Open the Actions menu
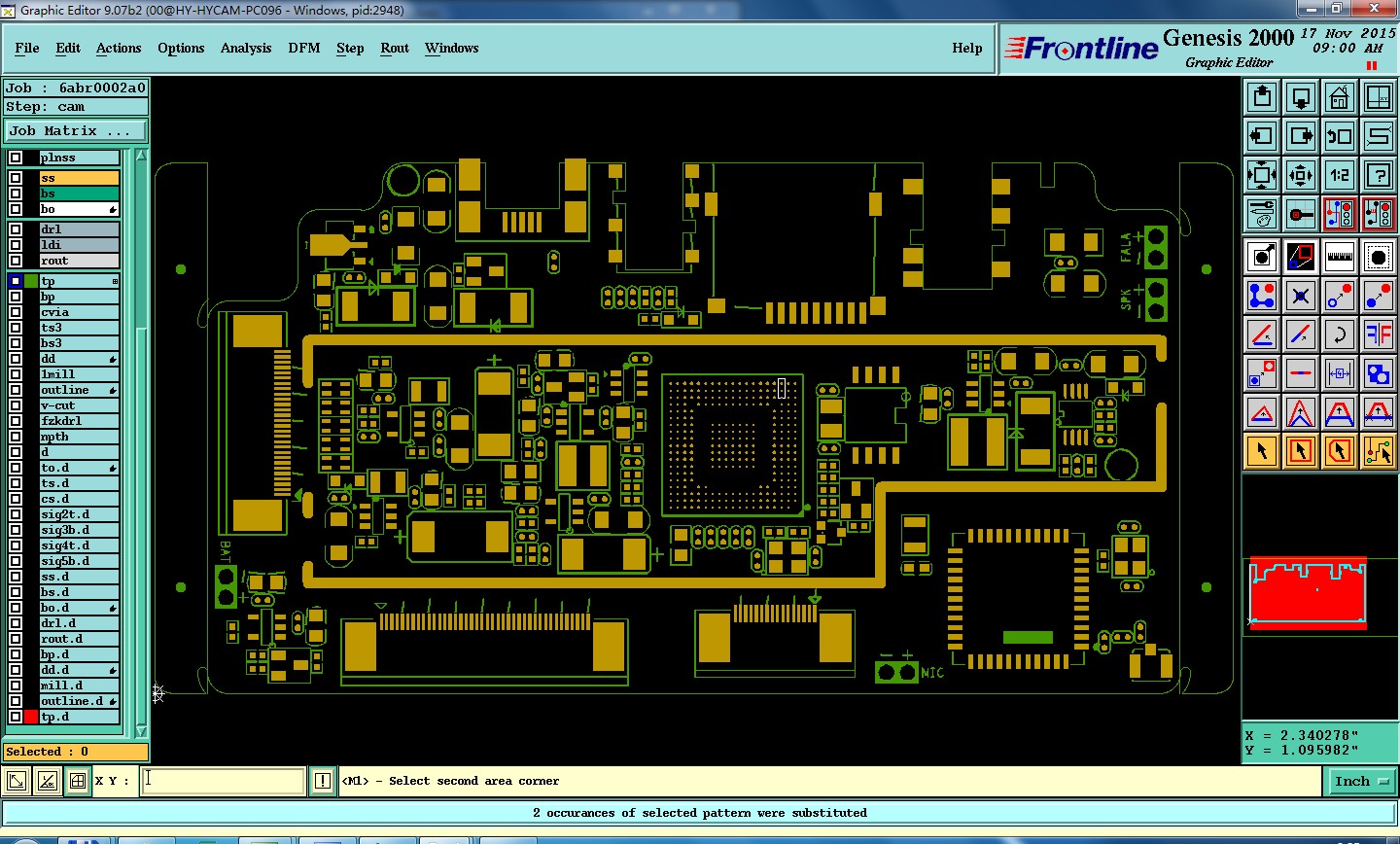This screenshot has width=1400, height=844. tap(119, 48)
